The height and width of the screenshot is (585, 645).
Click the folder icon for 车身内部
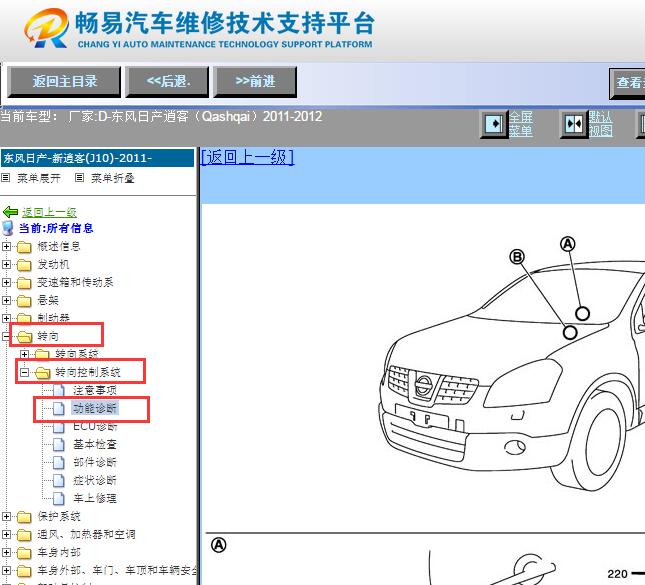(24, 553)
